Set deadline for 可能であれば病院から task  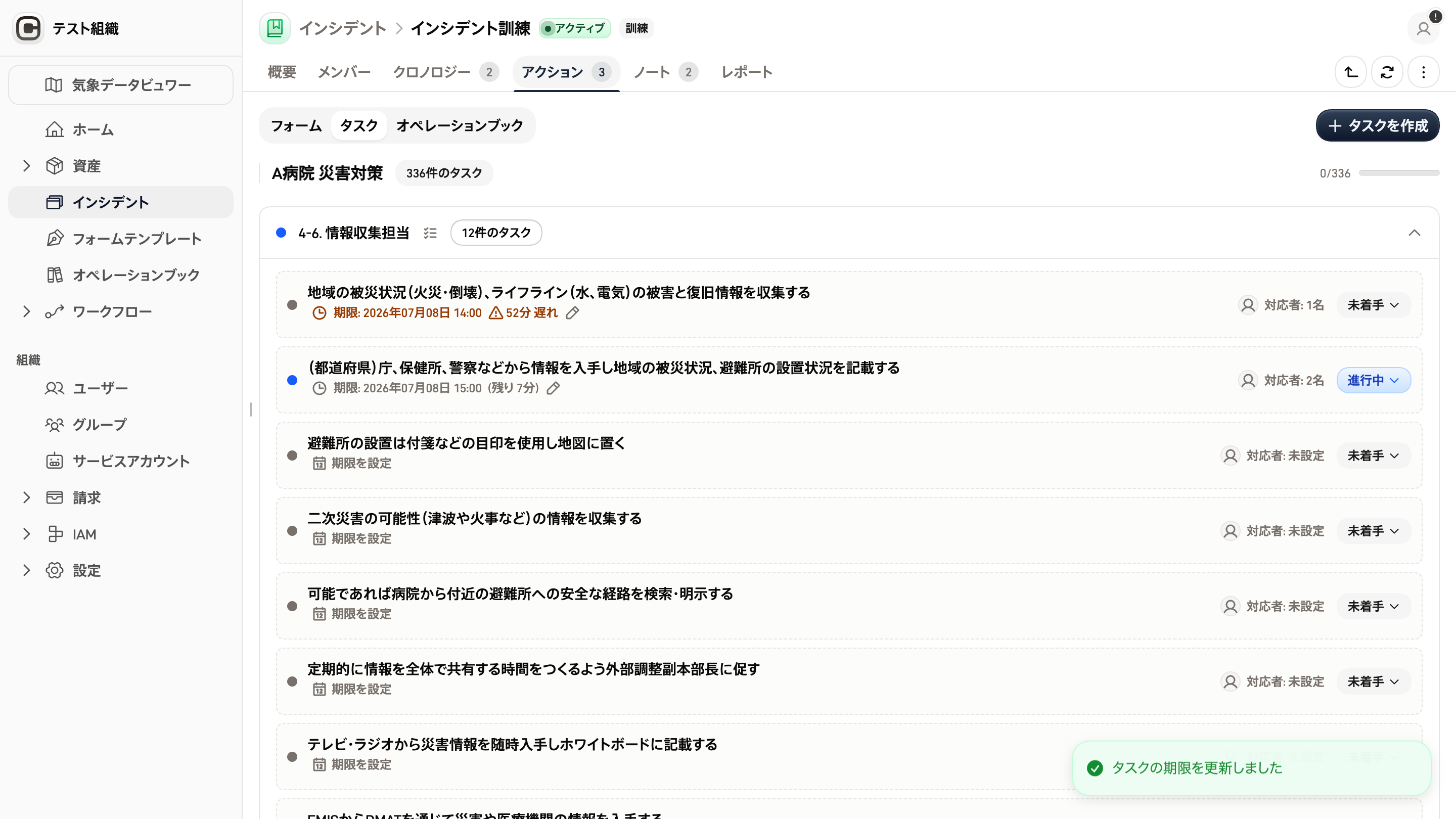coord(351,614)
